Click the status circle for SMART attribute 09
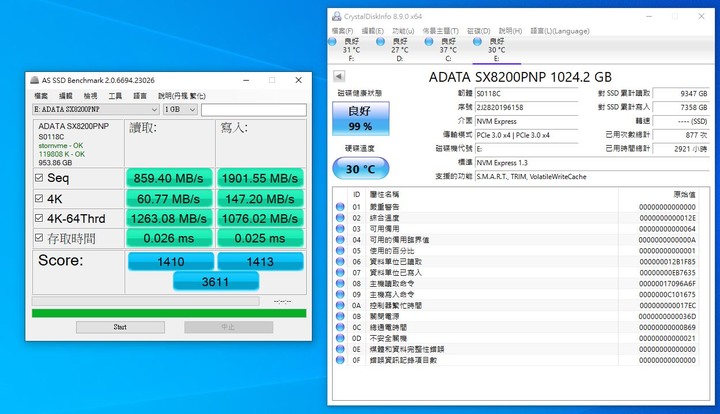720x414 pixels. pyautogui.click(x=340, y=294)
